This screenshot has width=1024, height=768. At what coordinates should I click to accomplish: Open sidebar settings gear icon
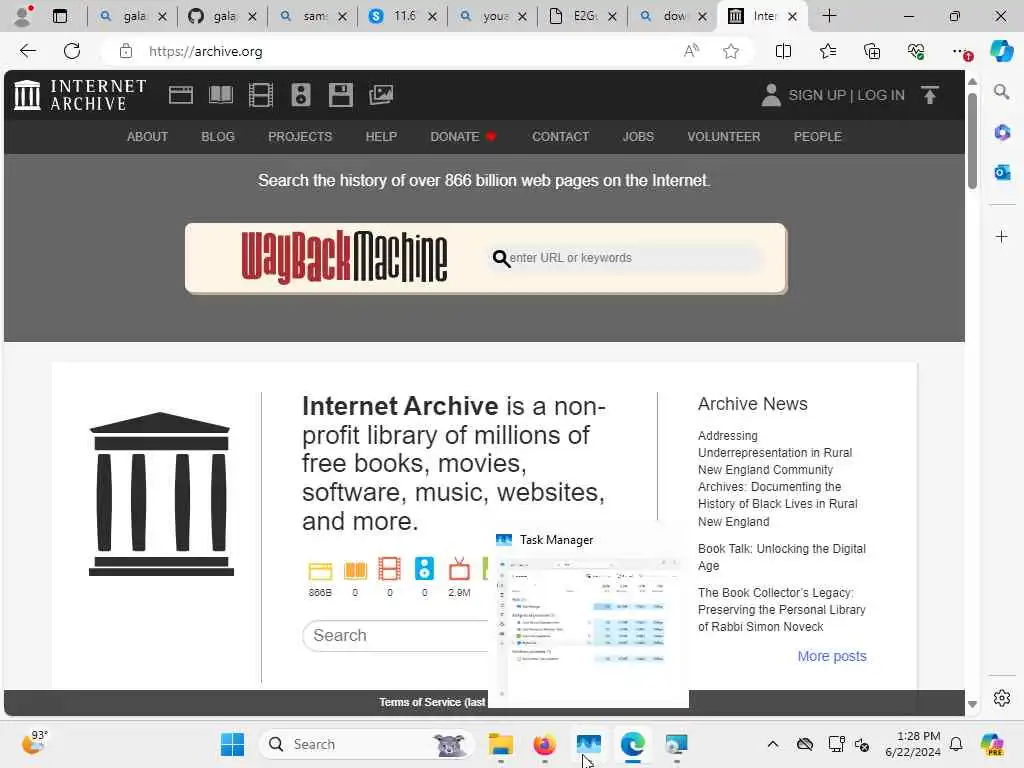point(1002,698)
